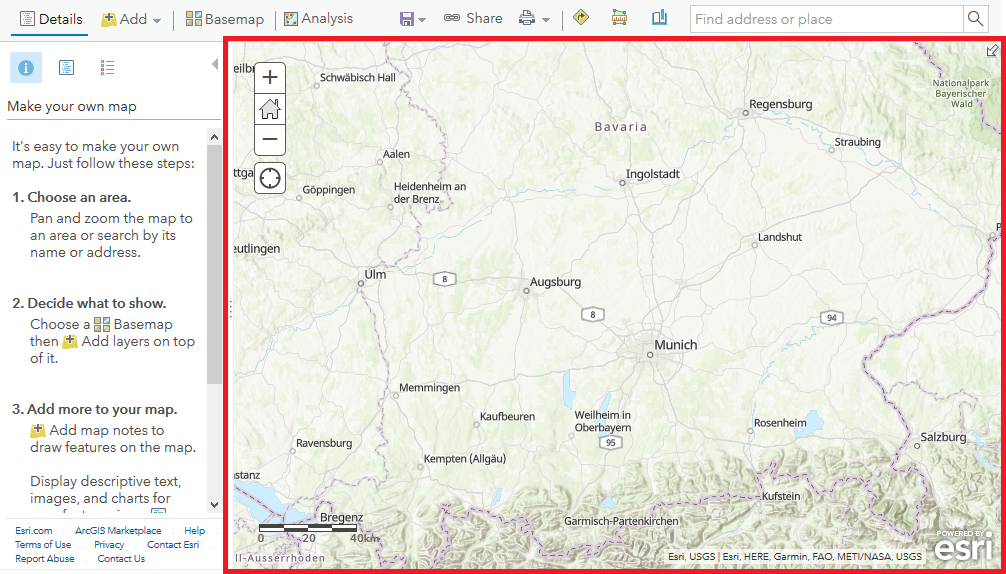Viewport: 1006px width, 574px height.
Task: Click the Basemap icon in step 2 text
Action: (x=101, y=325)
